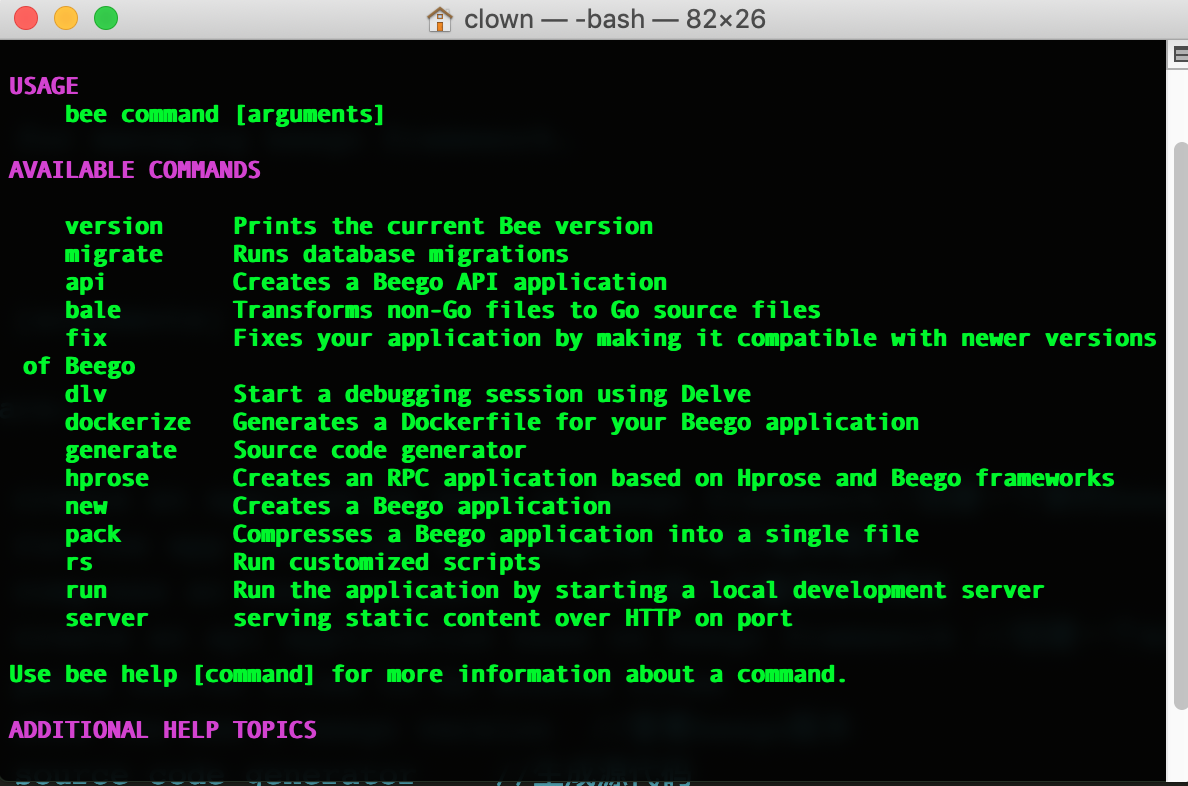Click the "ADDITIONAL HELP TOPICS" heading
This screenshot has height=786, width=1188.
pos(163,730)
